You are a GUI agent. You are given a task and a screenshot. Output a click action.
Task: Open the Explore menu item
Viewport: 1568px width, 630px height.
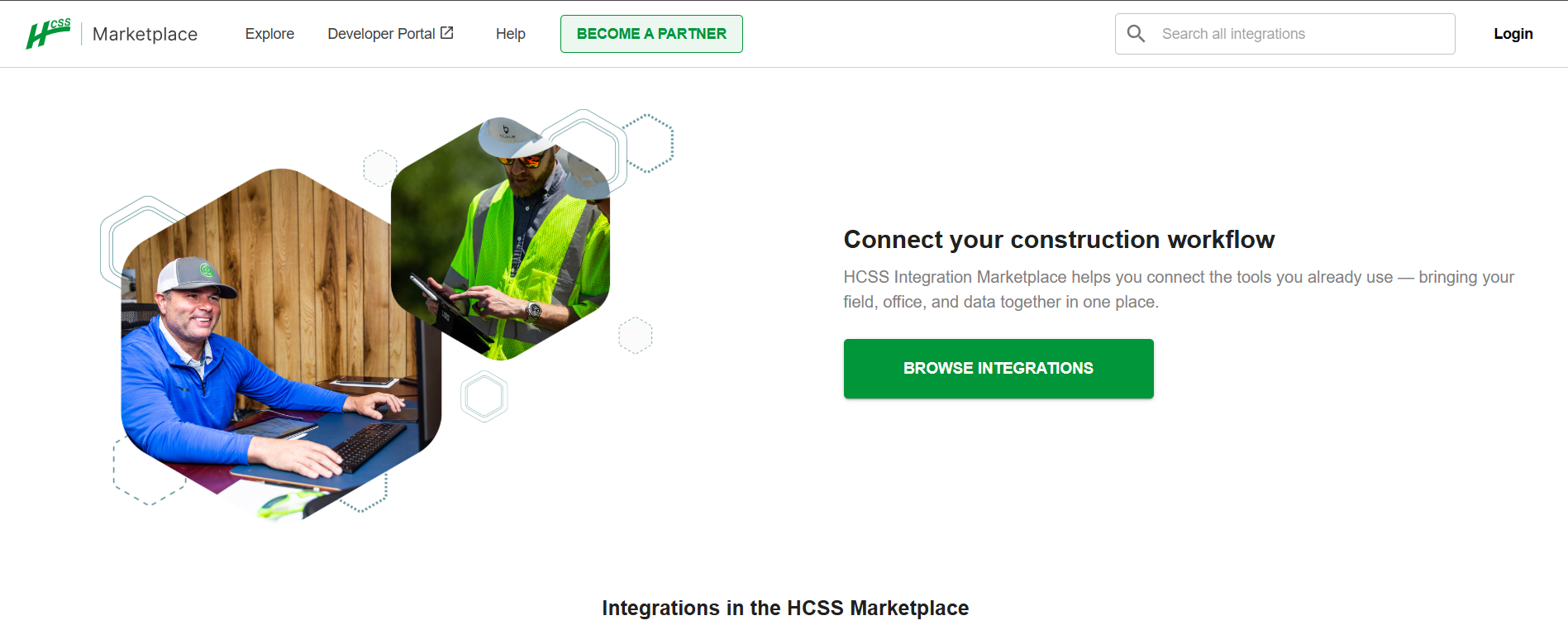pos(269,34)
